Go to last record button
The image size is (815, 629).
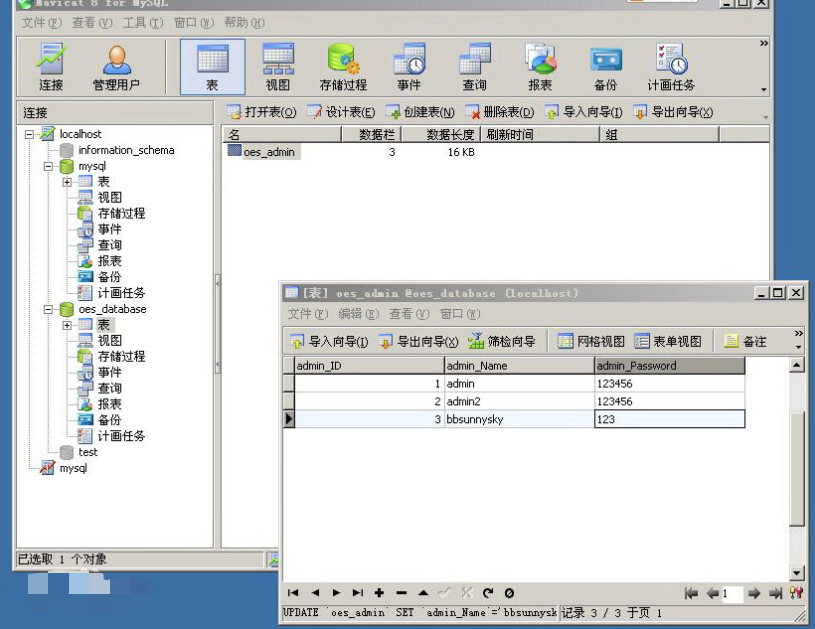tap(358, 593)
